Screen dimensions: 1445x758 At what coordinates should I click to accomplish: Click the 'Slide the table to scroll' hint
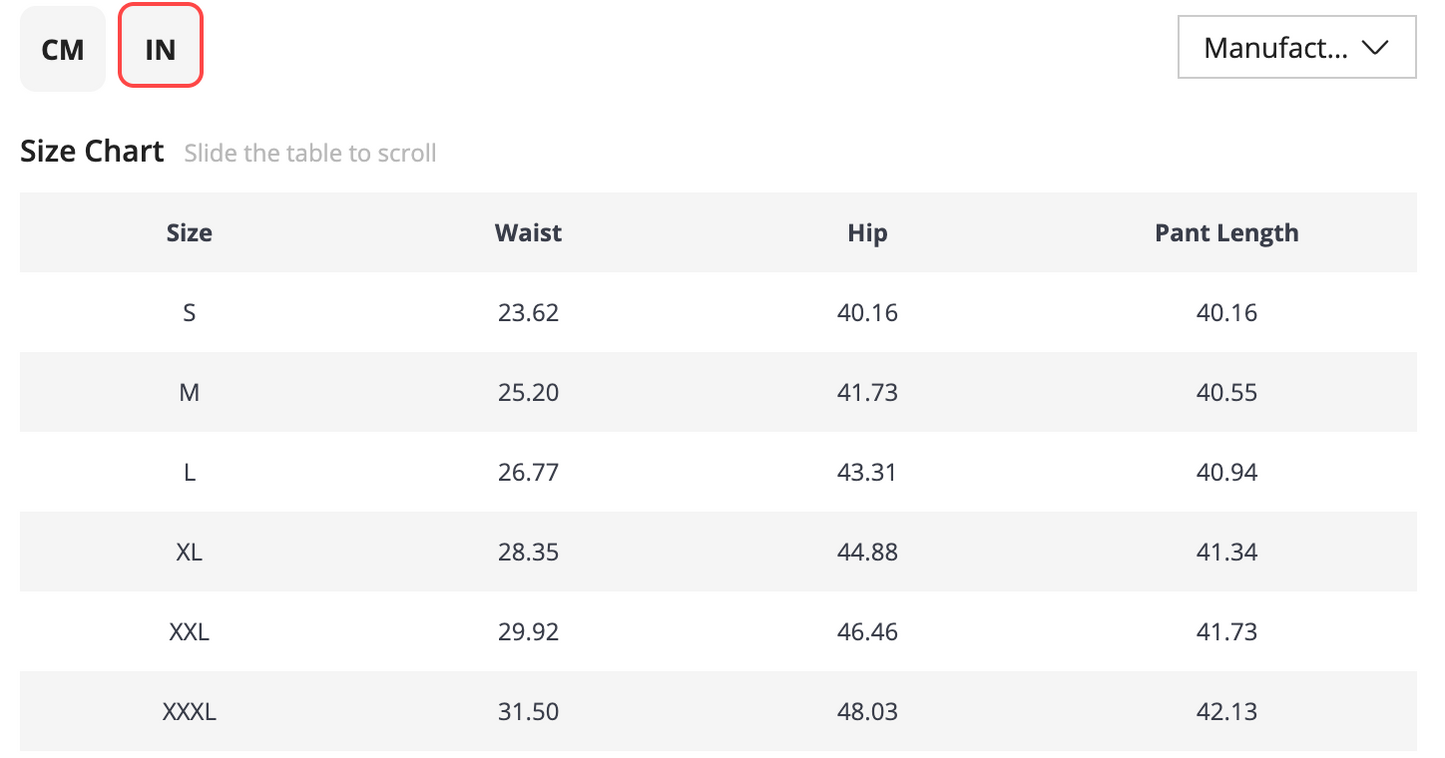pyautogui.click(x=310, y=154)
